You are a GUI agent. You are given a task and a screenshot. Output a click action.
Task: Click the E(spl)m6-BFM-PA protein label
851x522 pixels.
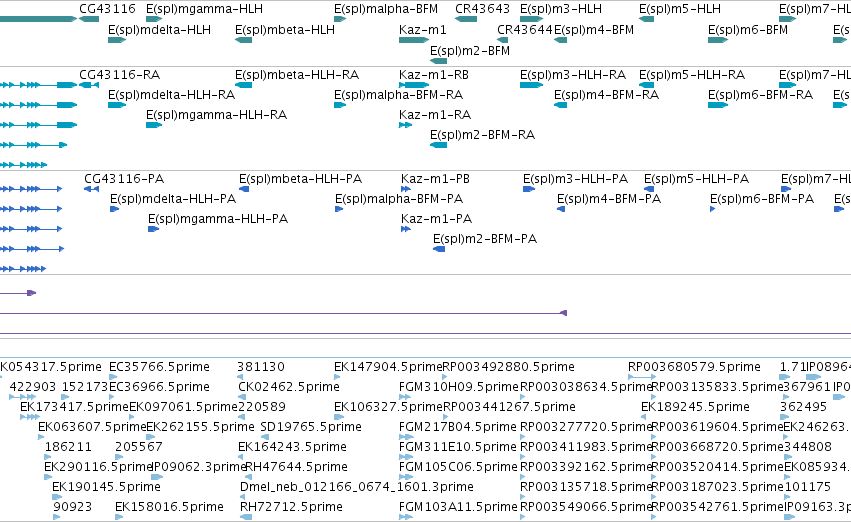pos(762,199)
